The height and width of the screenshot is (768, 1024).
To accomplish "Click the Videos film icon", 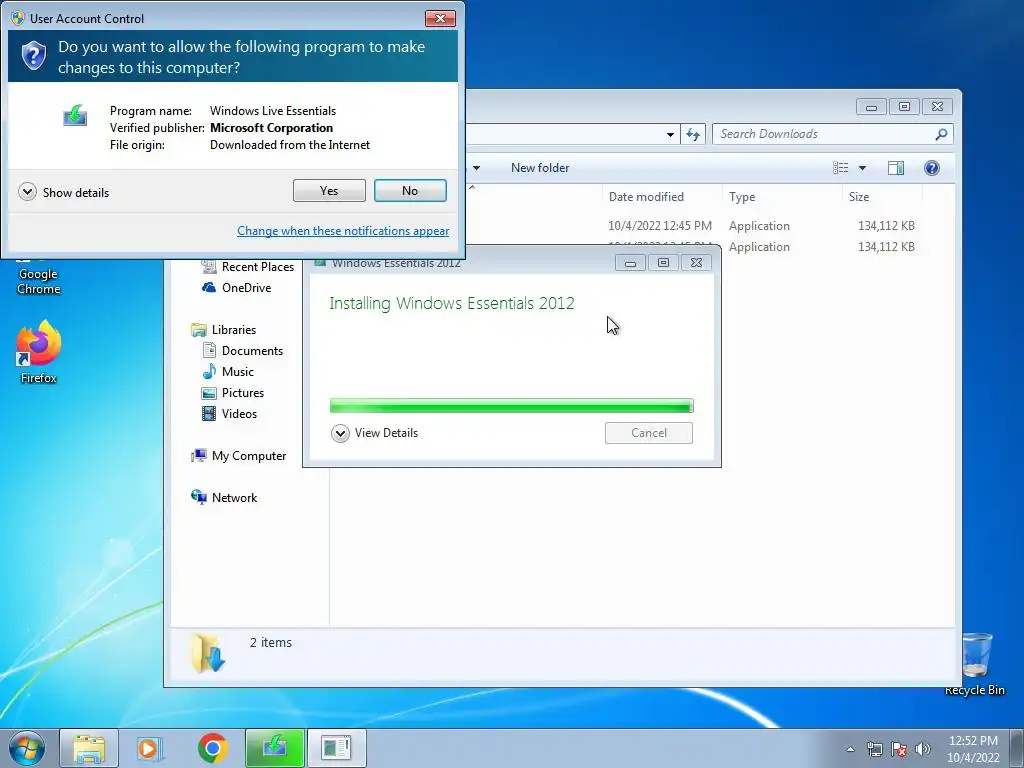I will [209, 413].
